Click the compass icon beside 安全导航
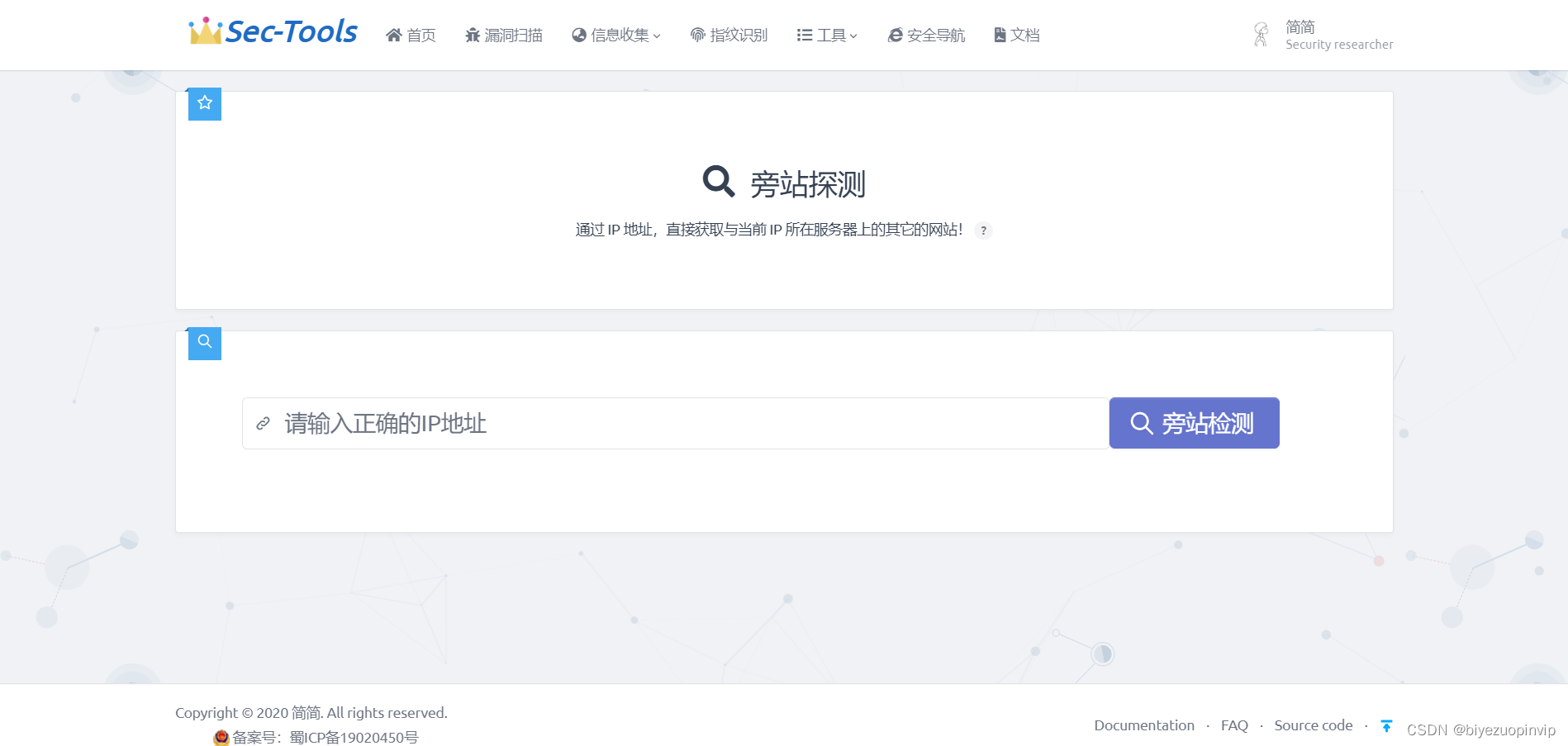 click(895, 35)
